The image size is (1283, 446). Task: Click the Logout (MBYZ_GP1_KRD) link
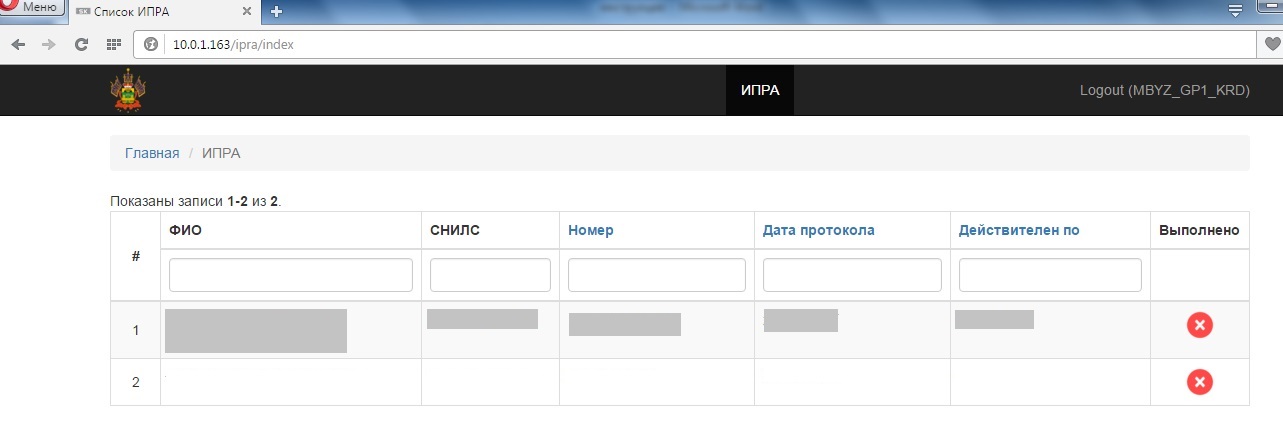(x=1164, y=90)
